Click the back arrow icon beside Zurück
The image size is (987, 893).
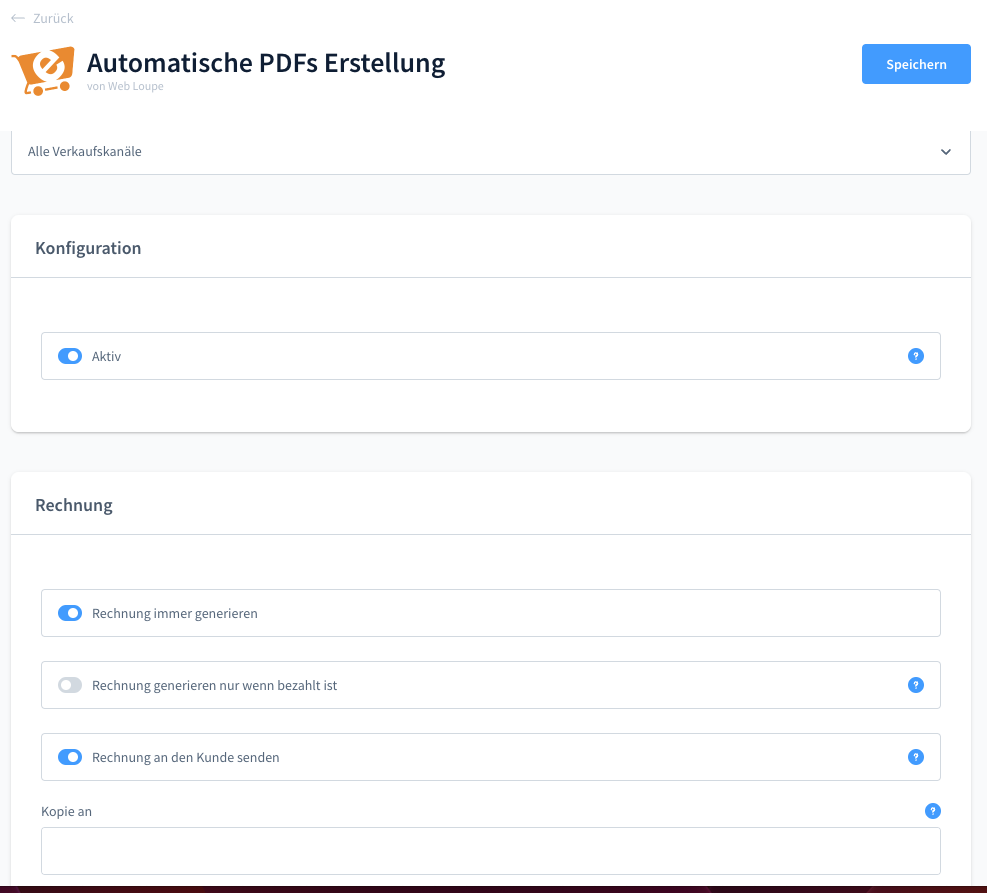[18, 18]
